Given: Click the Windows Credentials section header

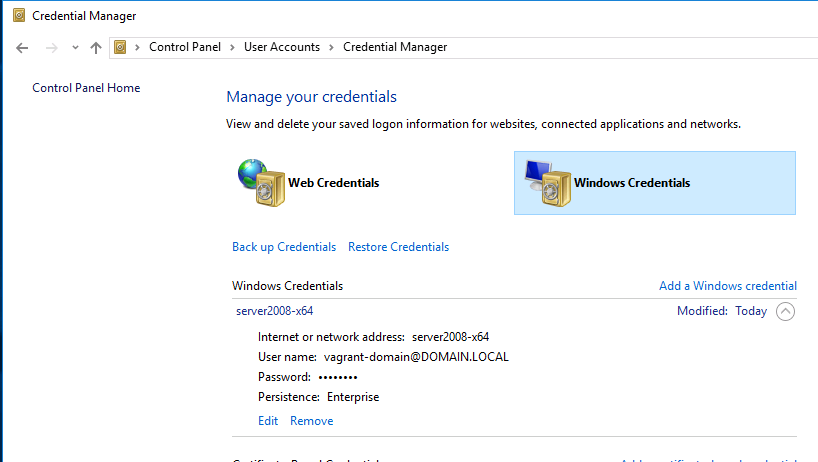Looking at the screenshot, I should [x=287, y=286].
